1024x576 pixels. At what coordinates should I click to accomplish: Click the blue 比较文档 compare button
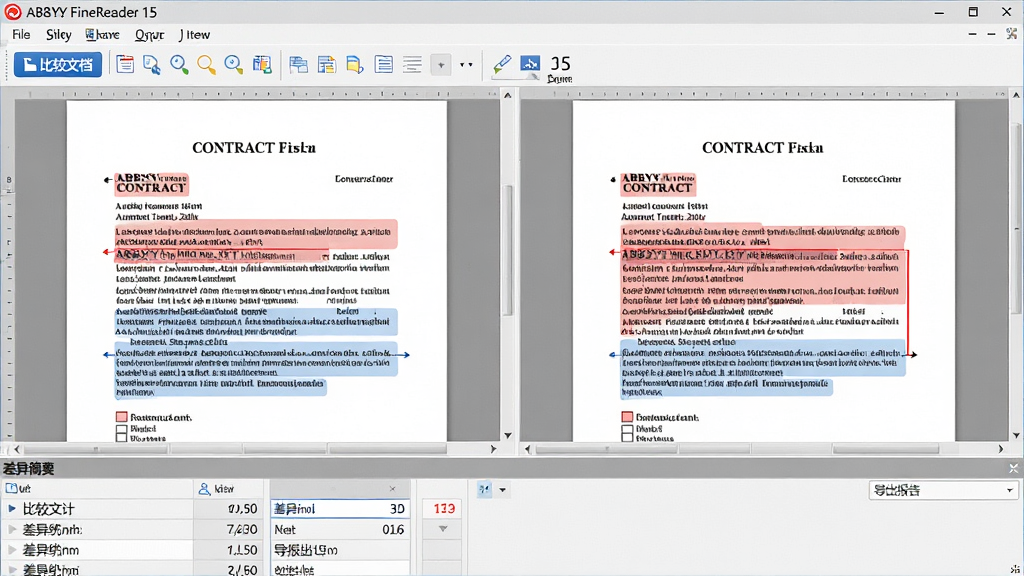click(57, 65)
